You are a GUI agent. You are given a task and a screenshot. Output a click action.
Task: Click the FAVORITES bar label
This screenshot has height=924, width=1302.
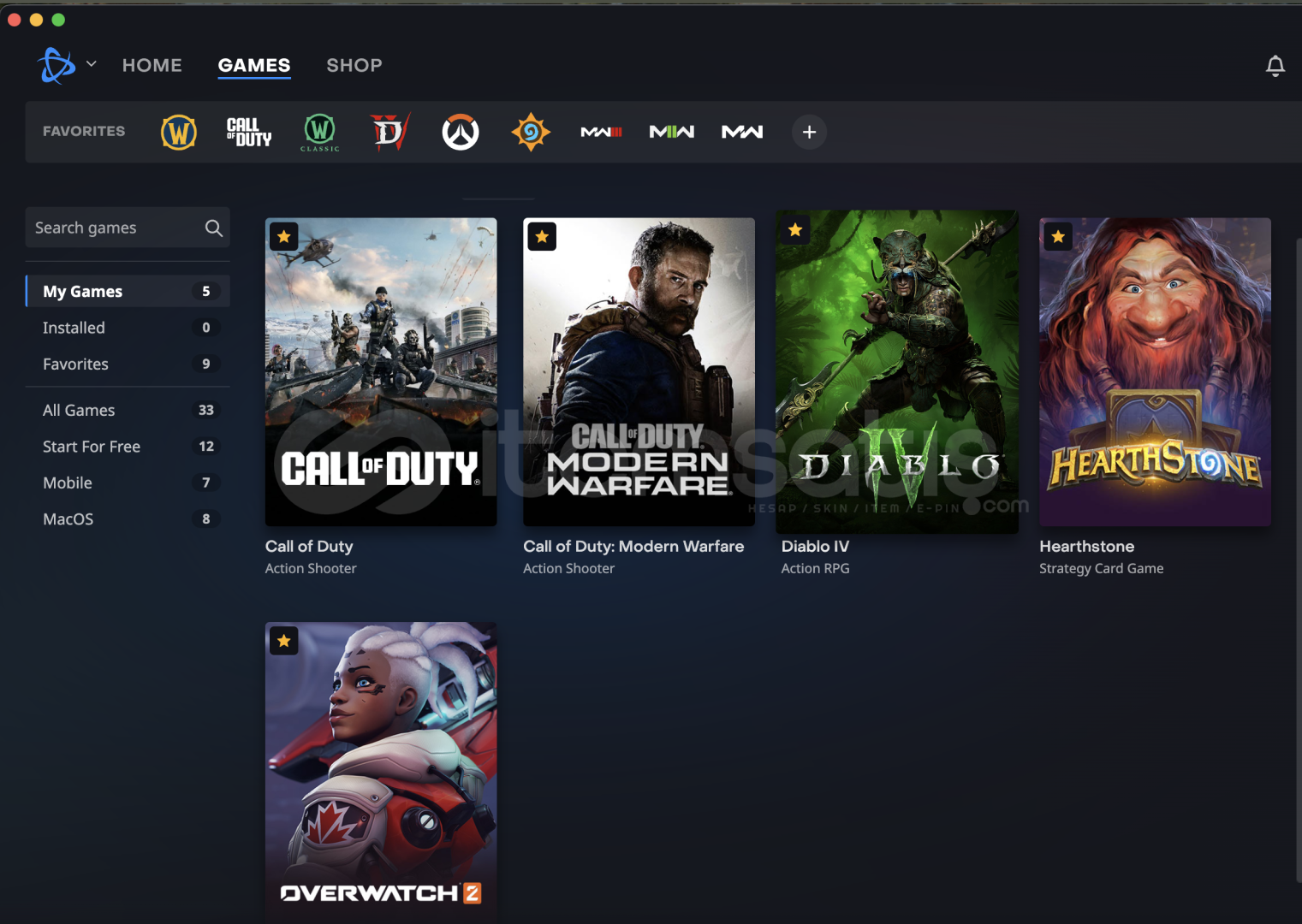click(x=84, y=131)
